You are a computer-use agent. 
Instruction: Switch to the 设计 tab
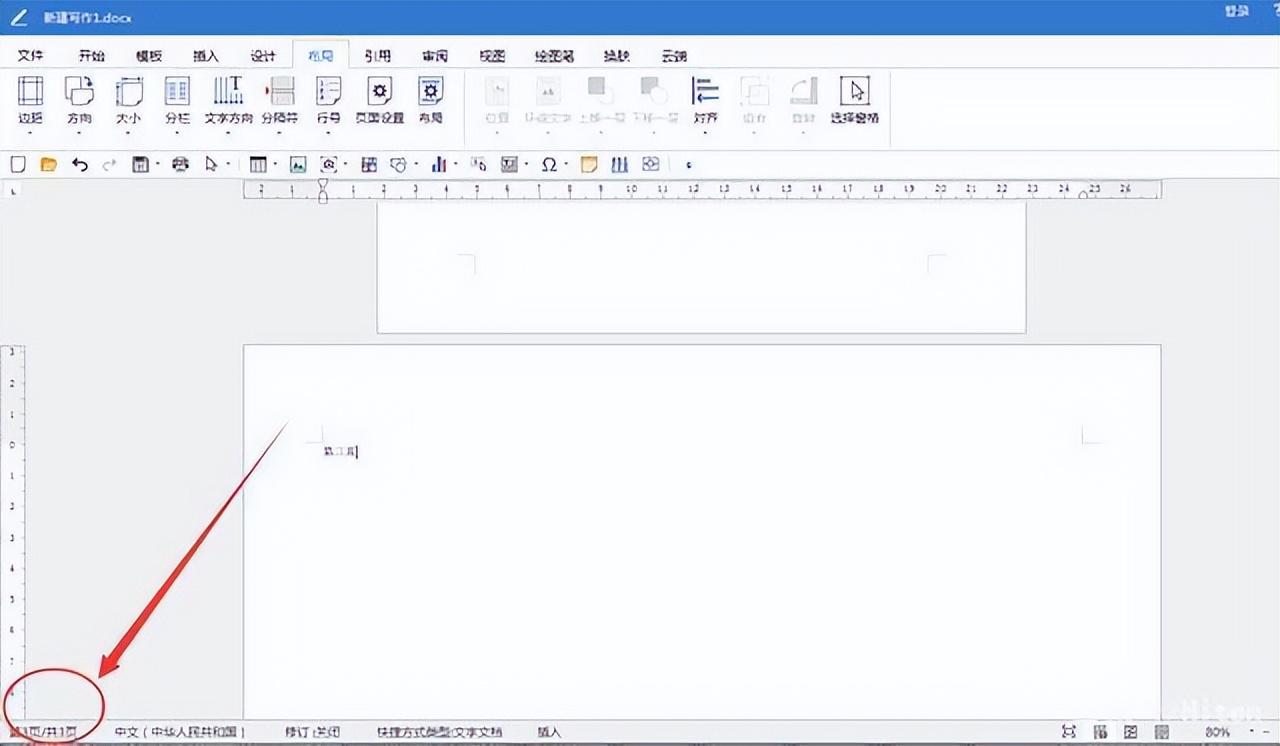(x=263, y=56)
